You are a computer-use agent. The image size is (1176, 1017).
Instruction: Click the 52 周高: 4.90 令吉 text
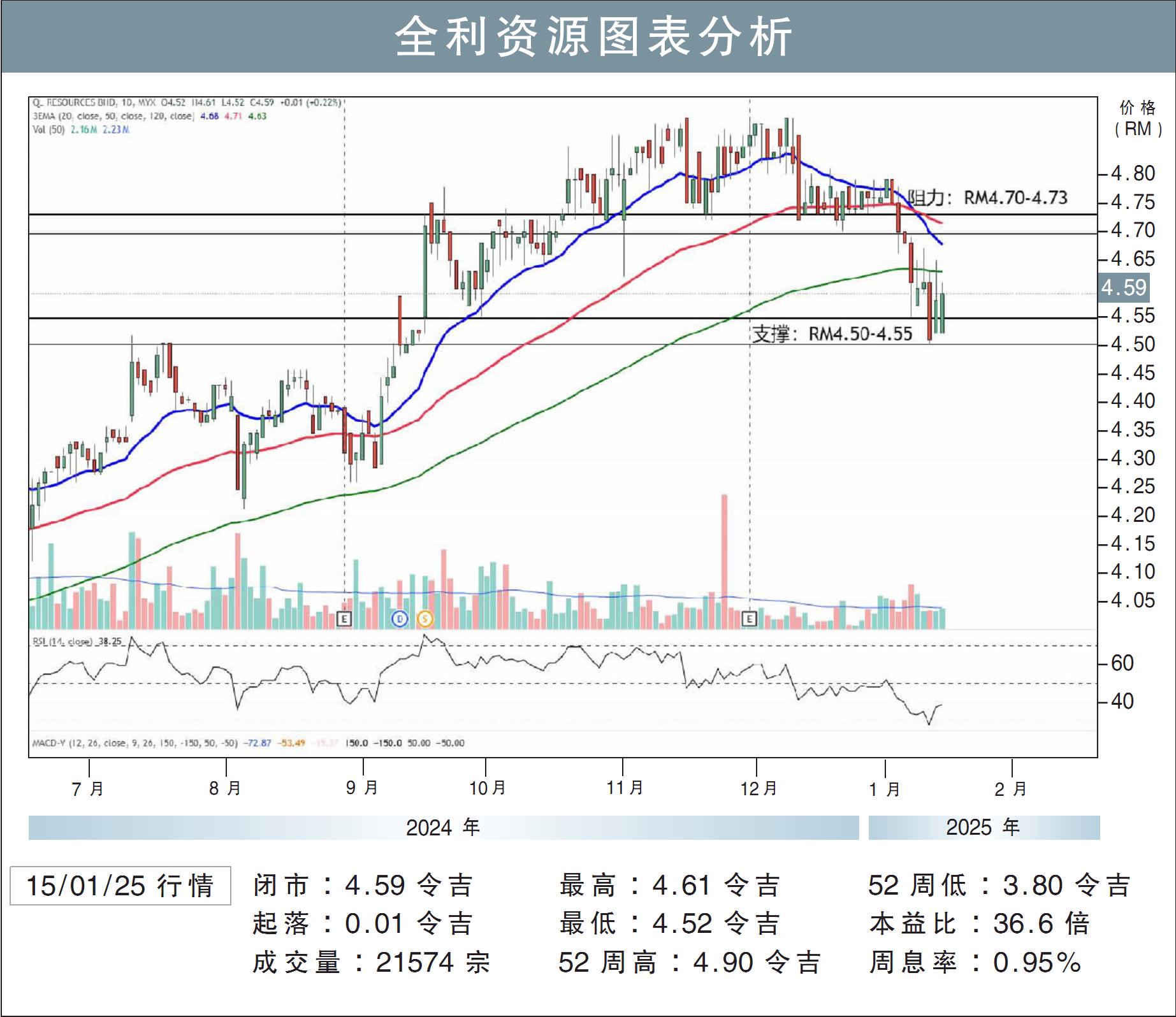click(690, 962)
